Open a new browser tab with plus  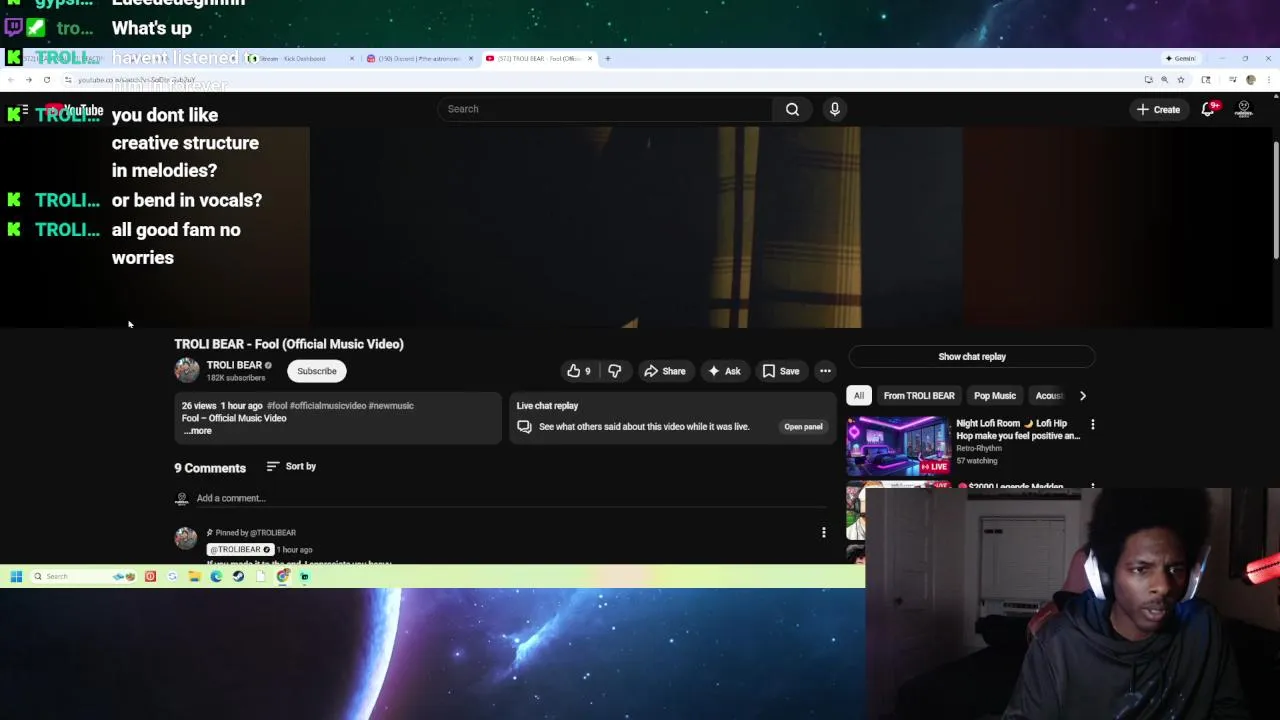click(607, 58)
